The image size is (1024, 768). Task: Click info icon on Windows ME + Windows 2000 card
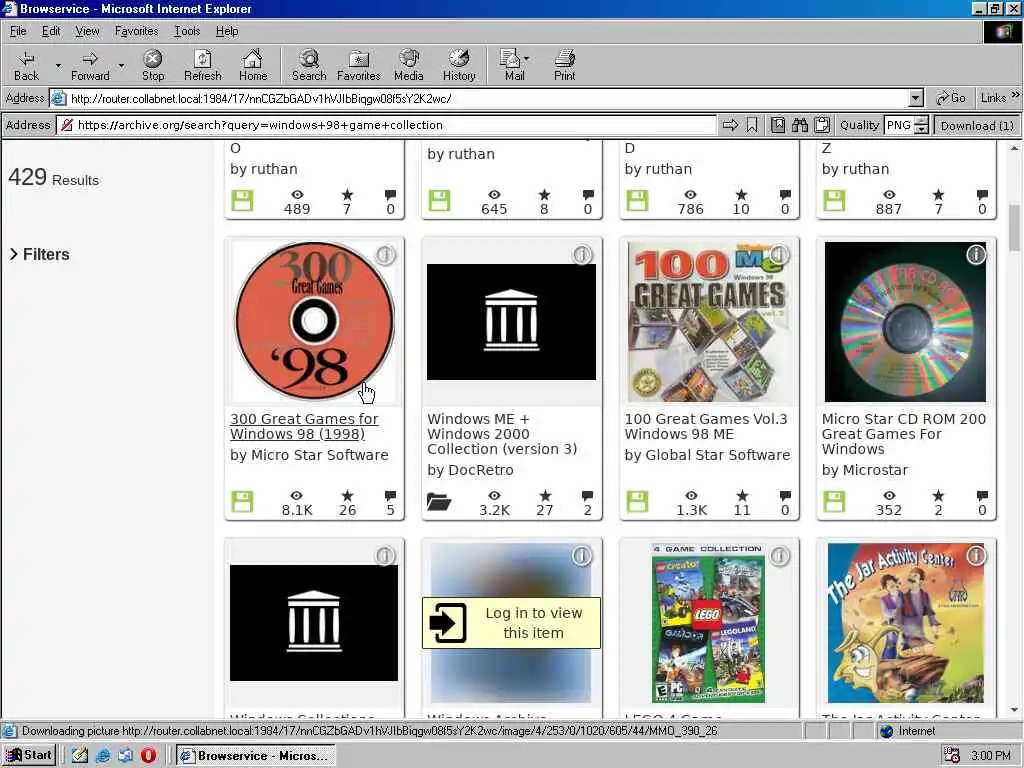(582, 255)
